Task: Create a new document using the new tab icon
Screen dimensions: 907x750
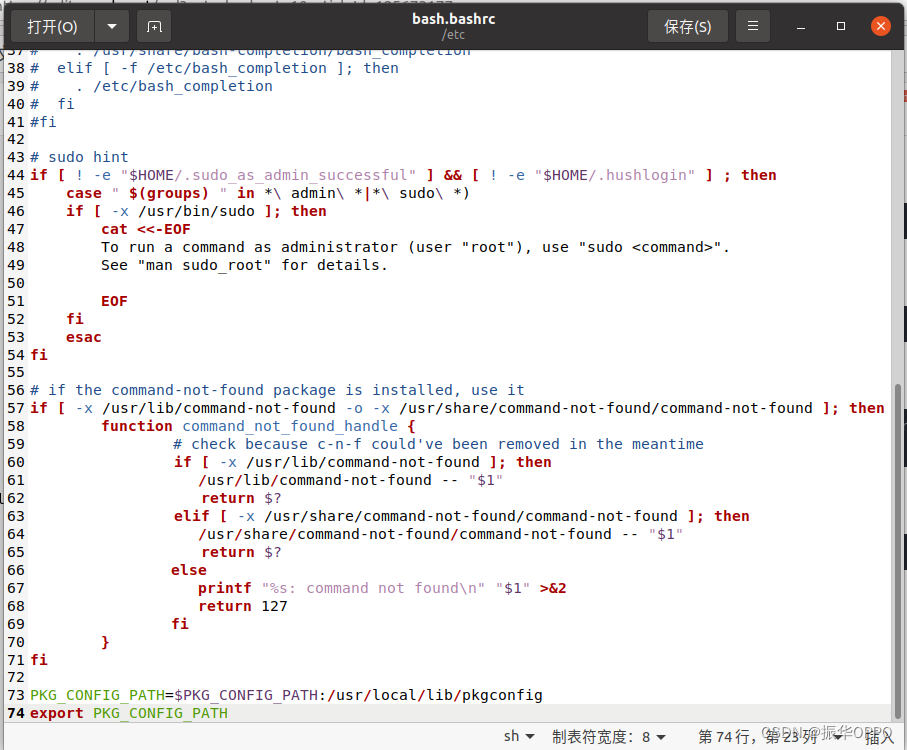Action: (x=152, y=26)
